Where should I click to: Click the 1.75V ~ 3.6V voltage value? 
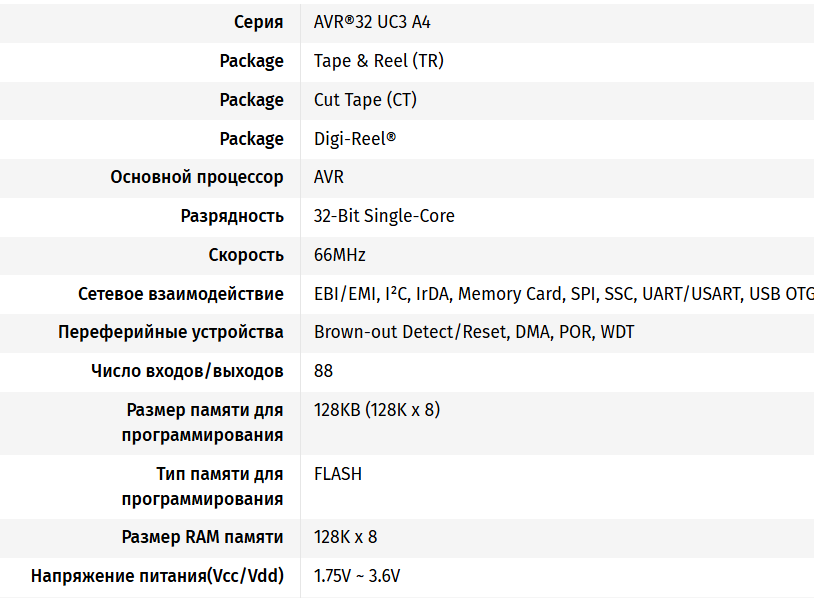[x=357, y=576]
